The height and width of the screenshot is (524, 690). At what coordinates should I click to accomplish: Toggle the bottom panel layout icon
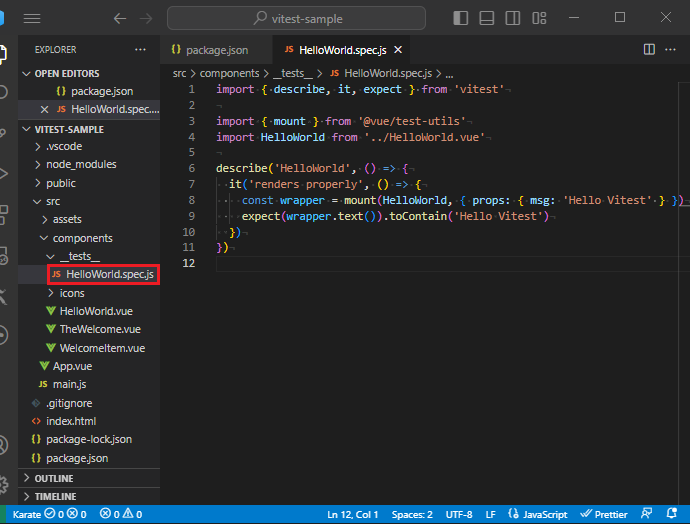486,18
